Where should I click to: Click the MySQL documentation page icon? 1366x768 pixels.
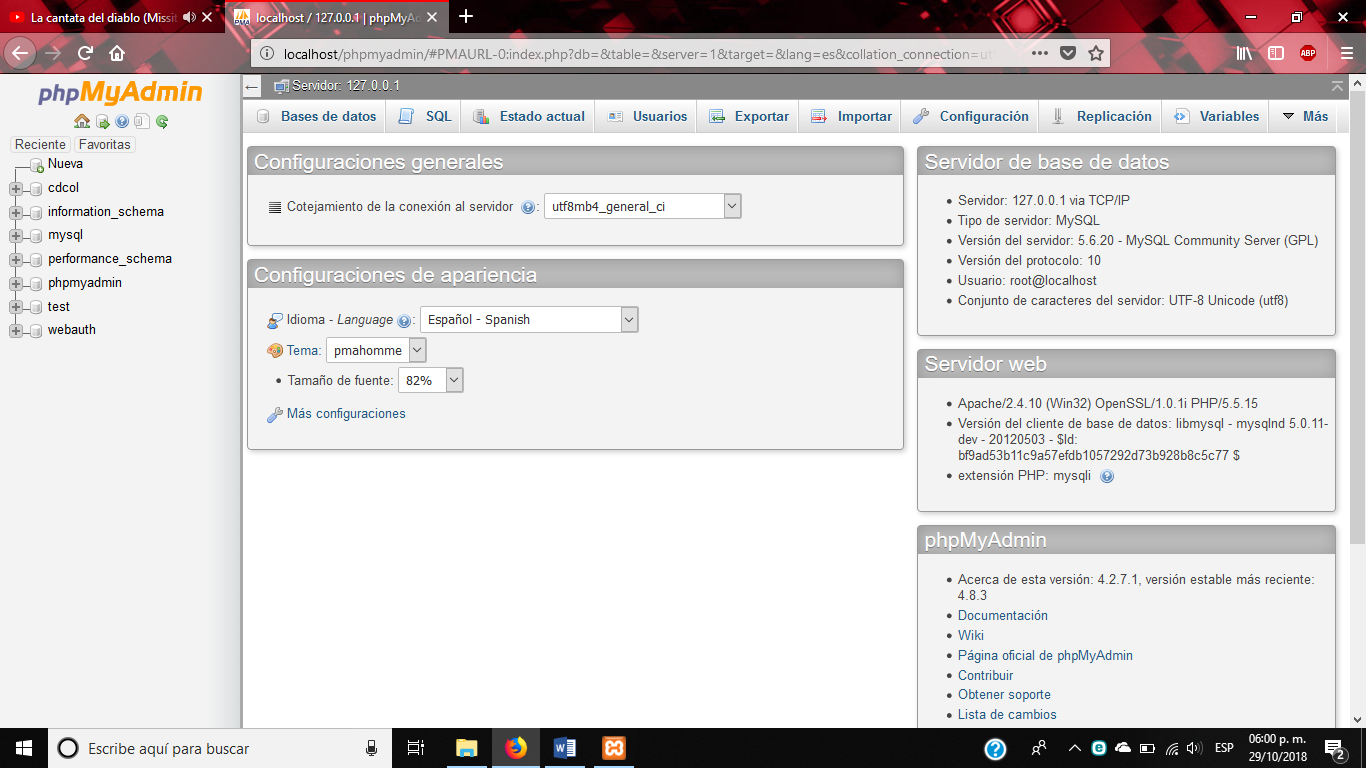click(142, 123)
